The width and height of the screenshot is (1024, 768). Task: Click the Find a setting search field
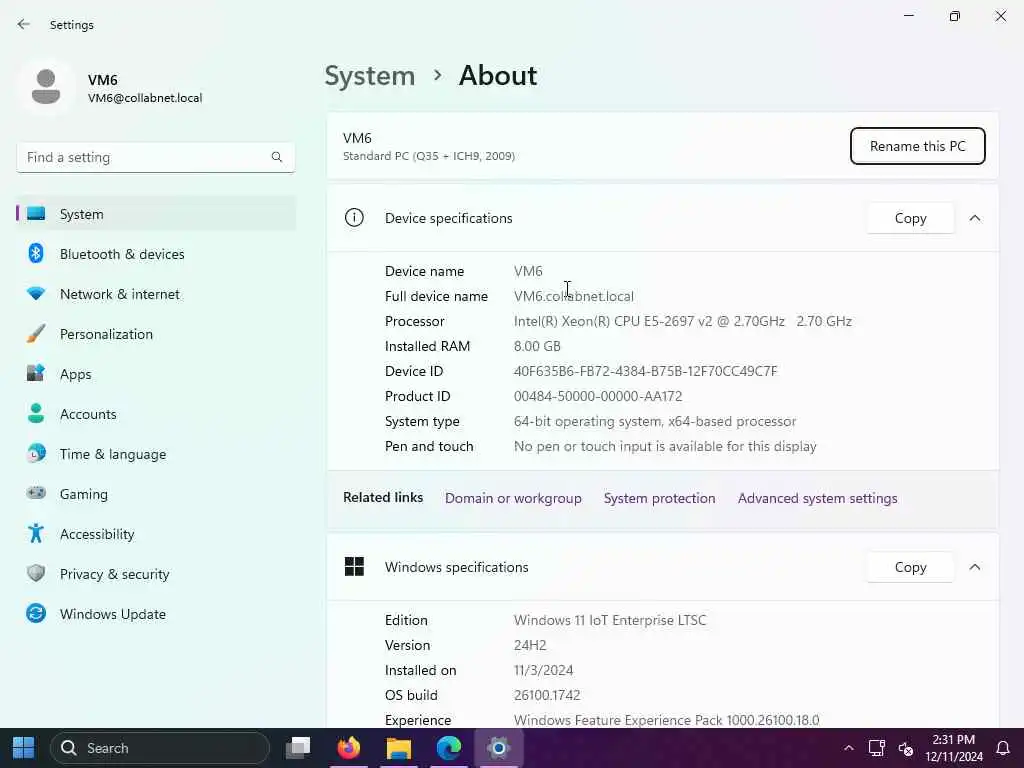pos(155,157)
